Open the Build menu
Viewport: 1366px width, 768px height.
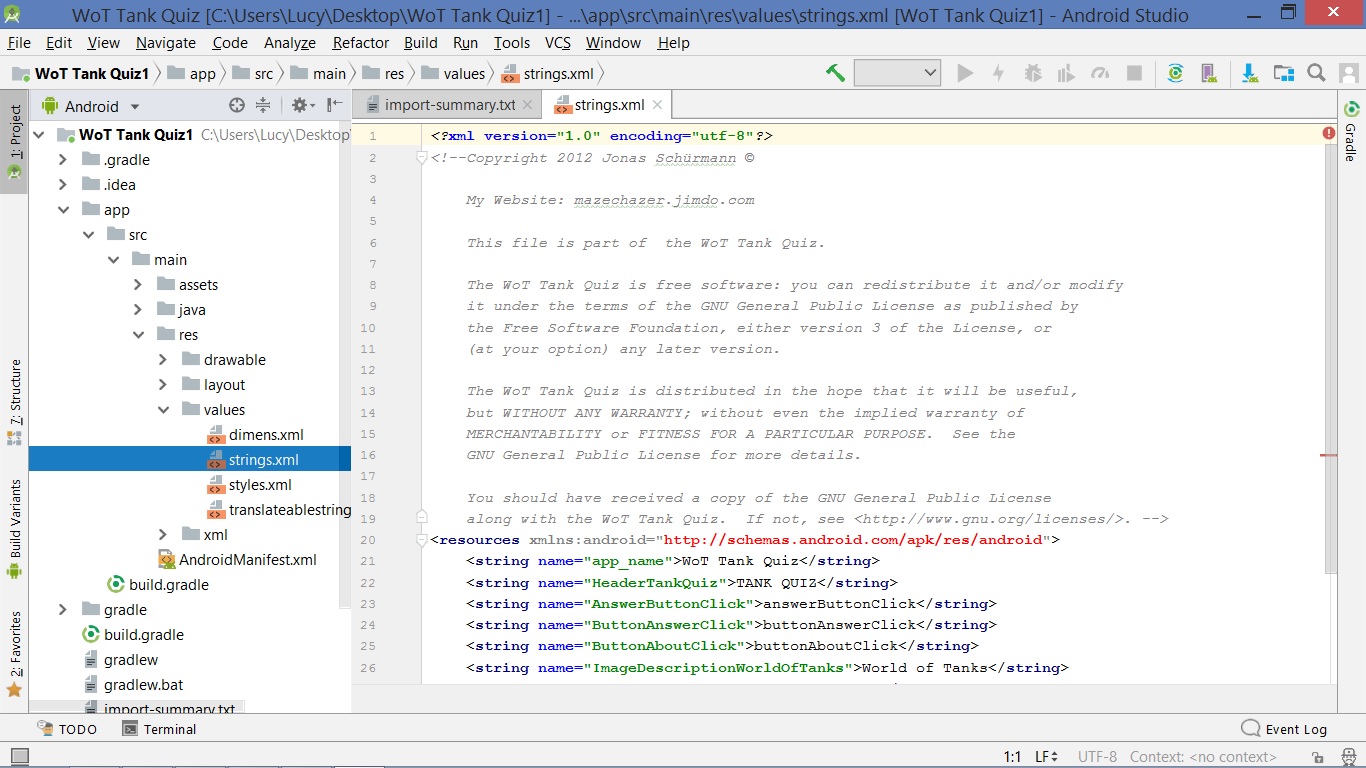coord(421,43)
